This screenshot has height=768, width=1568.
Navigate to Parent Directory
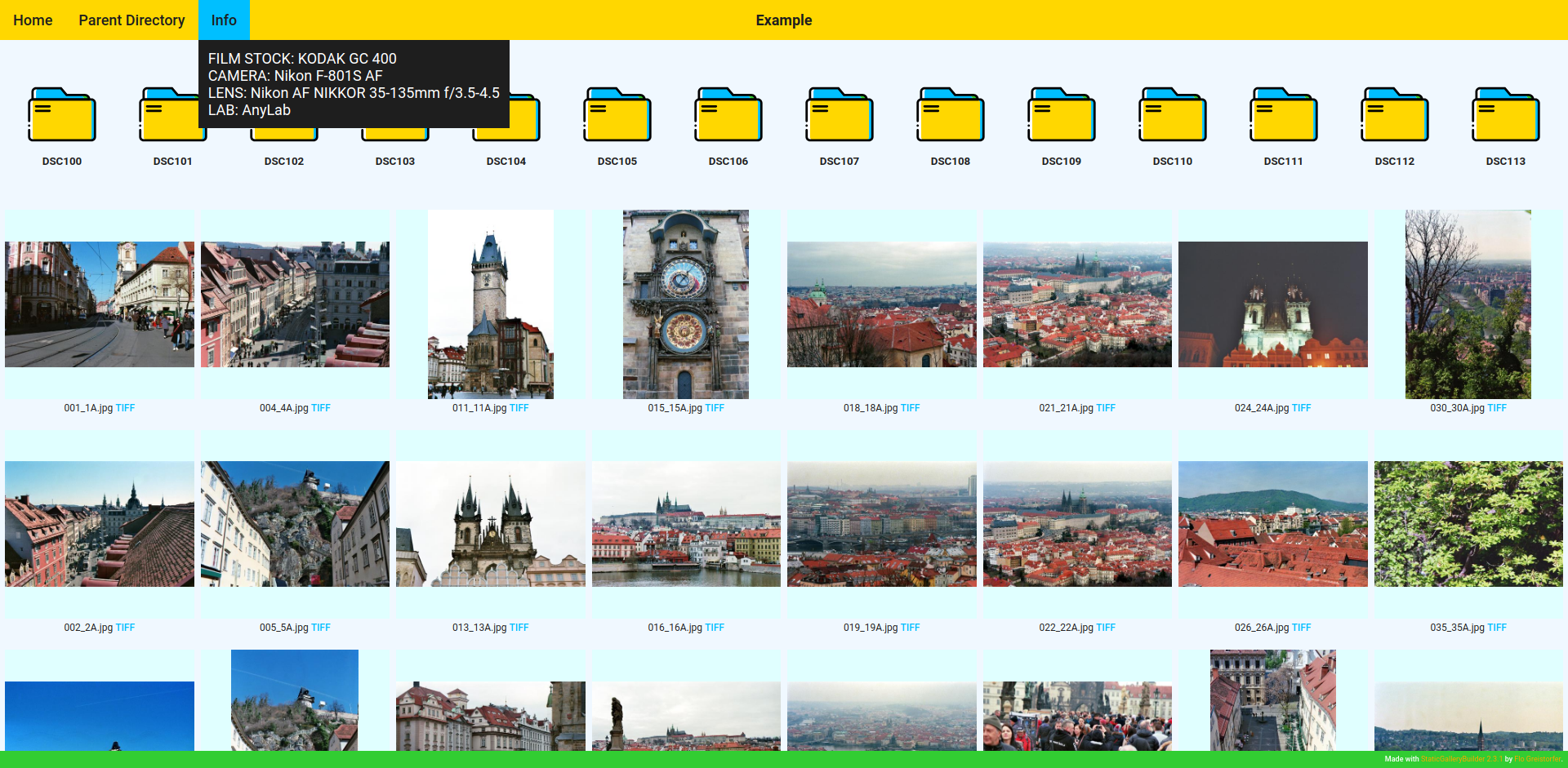pyautogui.click(x=131, y=20)
